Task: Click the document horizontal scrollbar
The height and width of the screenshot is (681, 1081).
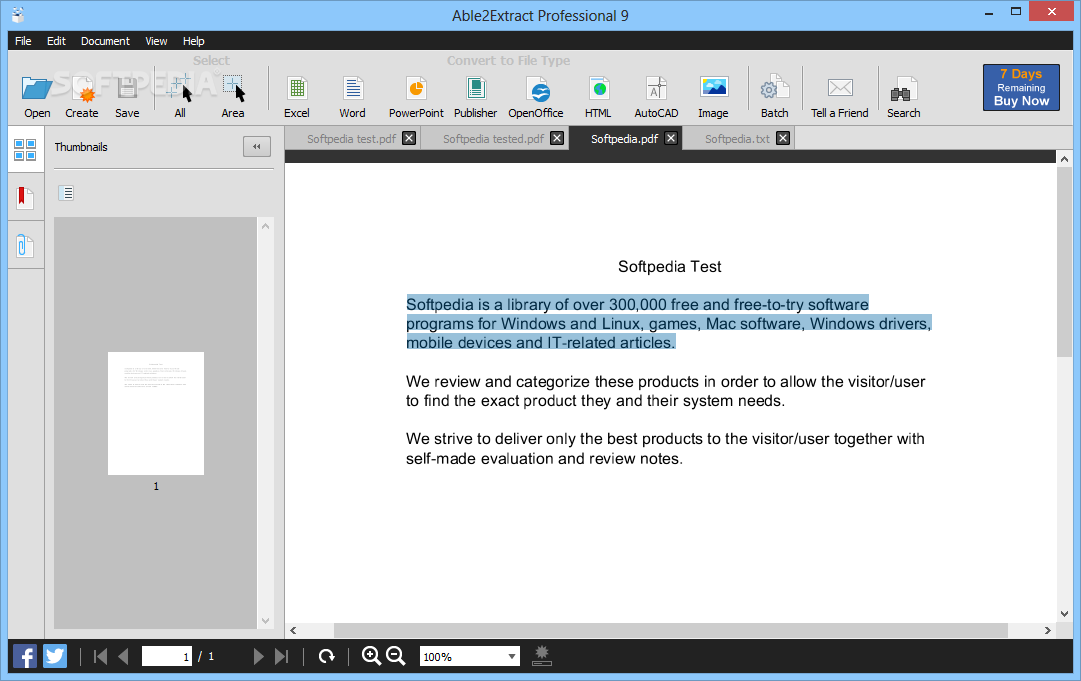Action: pyautogui.click(x=670, y=630)
